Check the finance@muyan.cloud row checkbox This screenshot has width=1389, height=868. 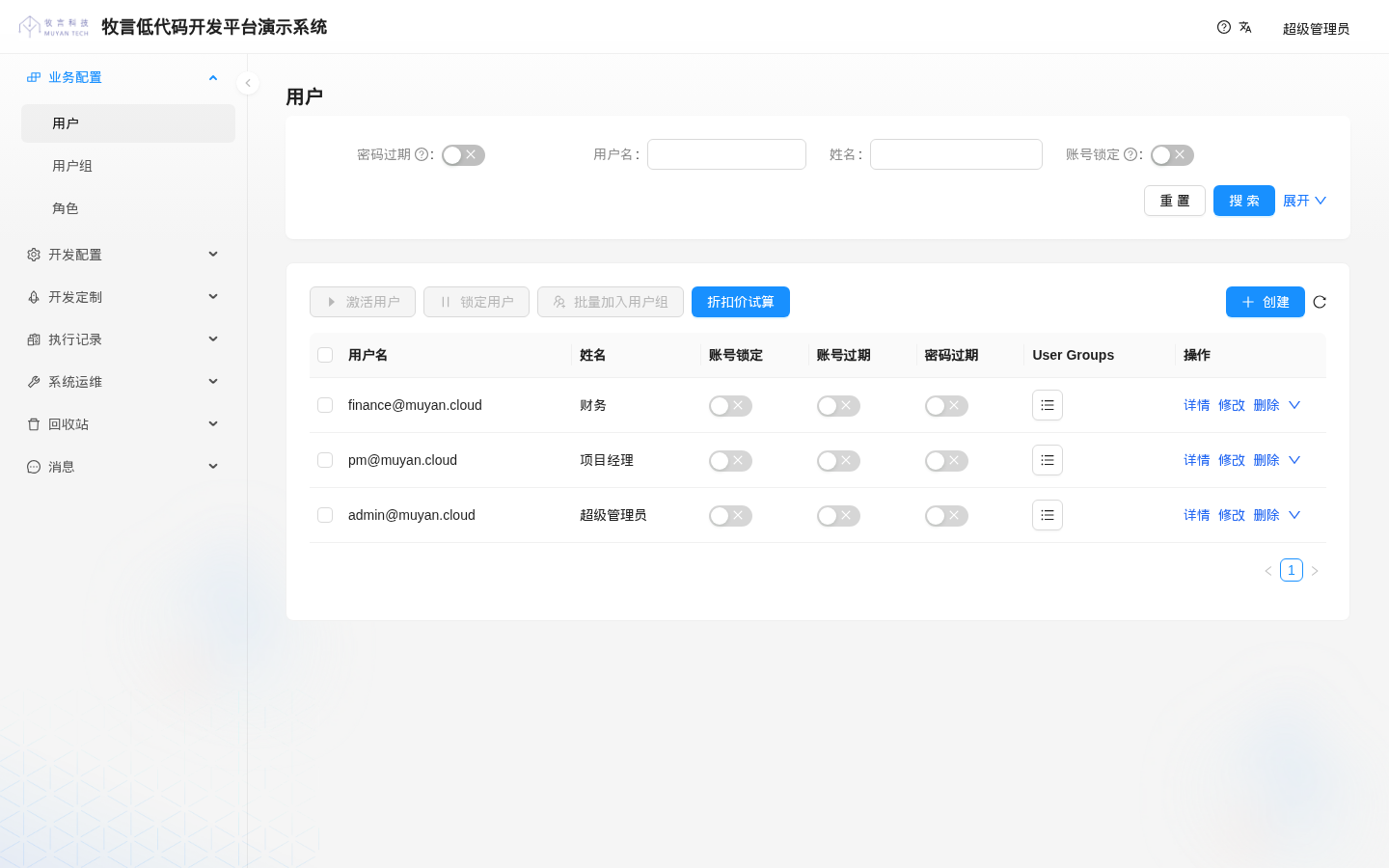pos(325,405)
